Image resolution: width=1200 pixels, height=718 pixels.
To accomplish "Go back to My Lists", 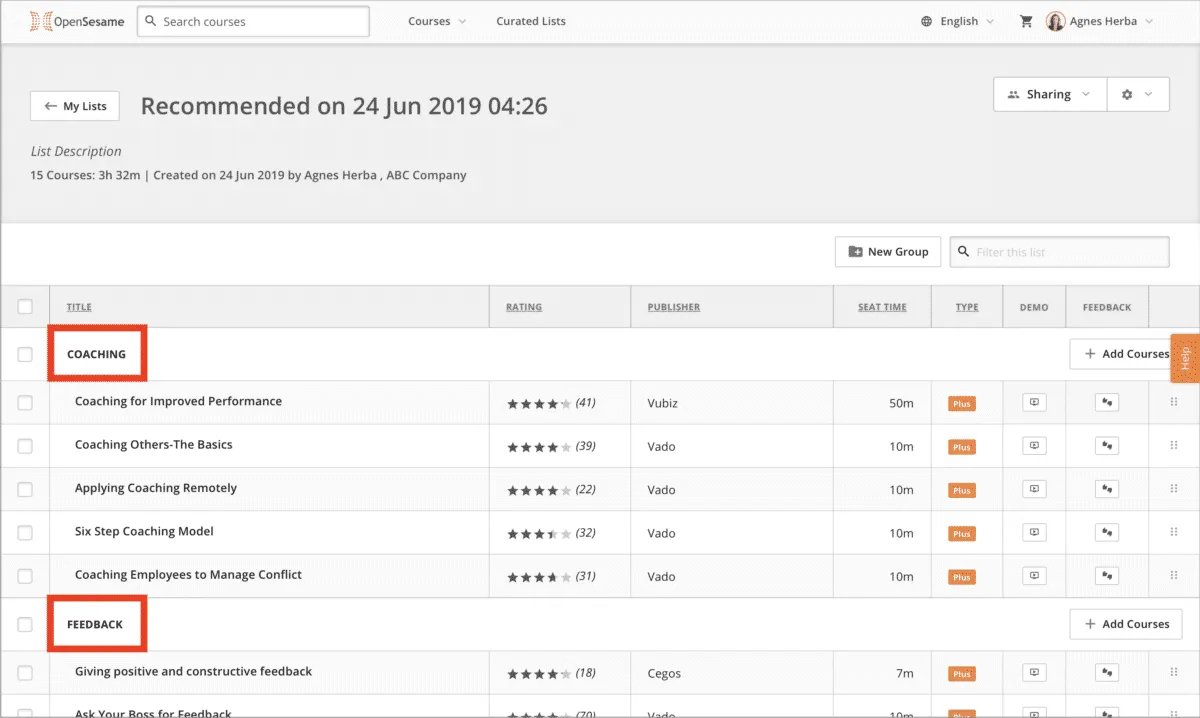I will click(75, 106).
